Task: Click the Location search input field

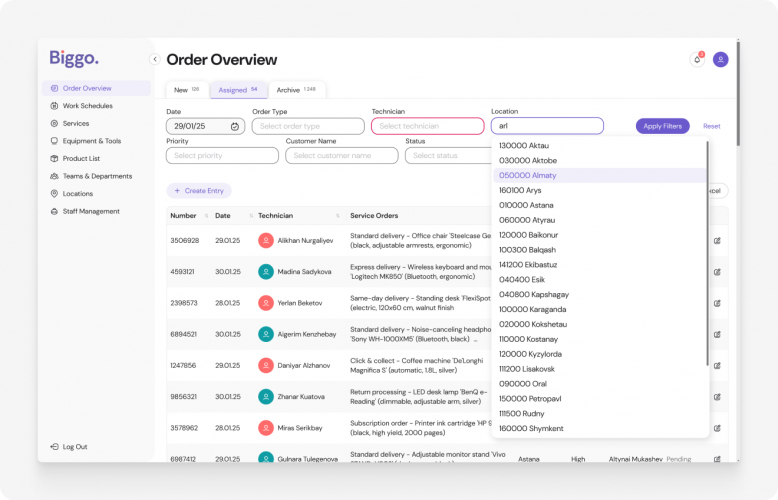Action: [x=547, y=126]
